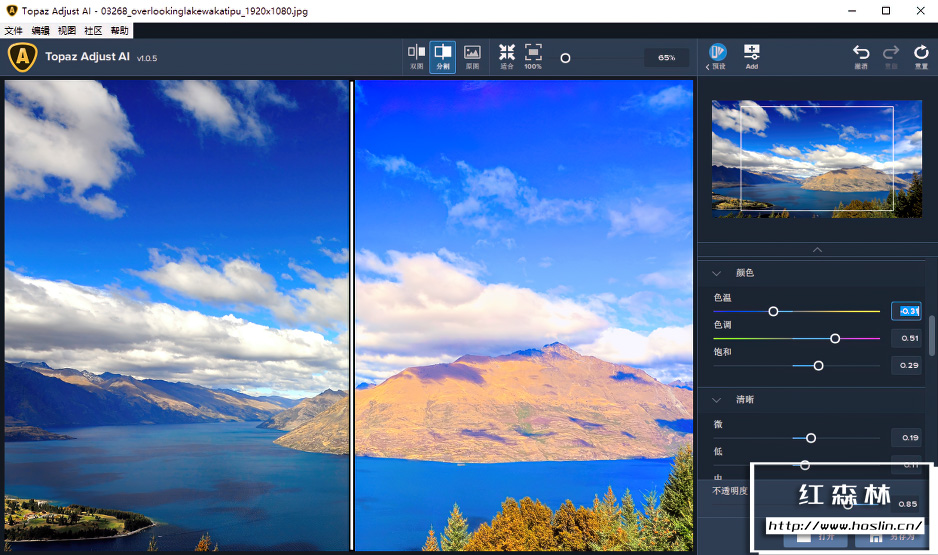Click the v1.0.5 version text

(x=147, y=58)
